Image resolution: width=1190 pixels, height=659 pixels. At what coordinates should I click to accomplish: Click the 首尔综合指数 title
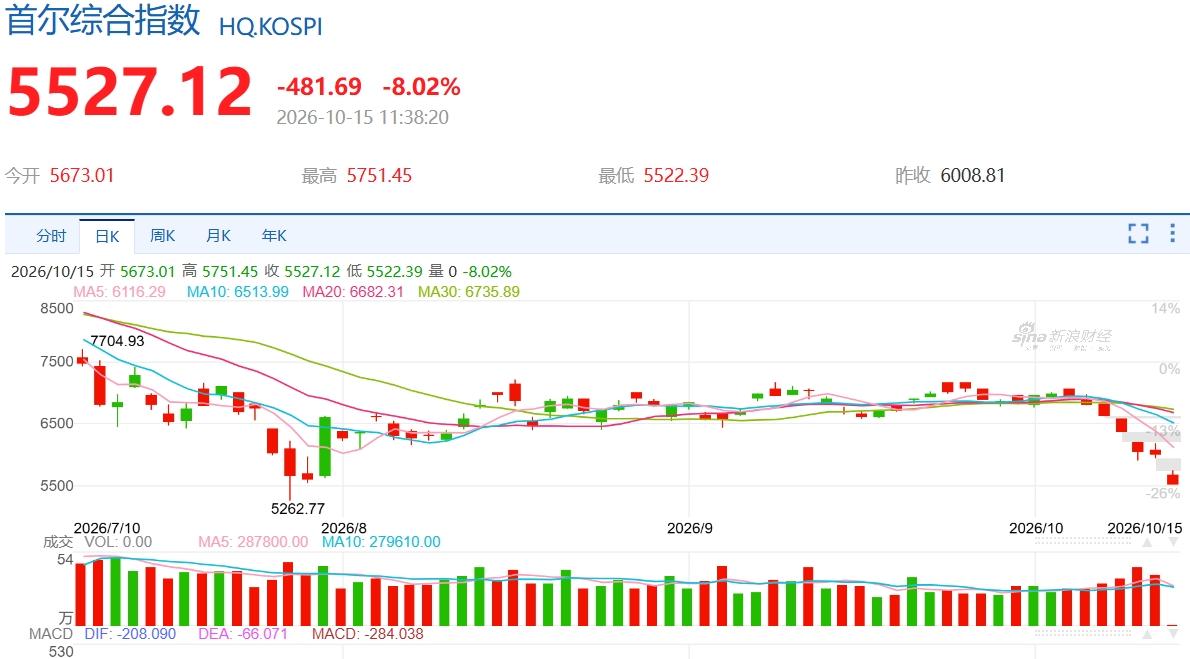(x=103, y=20)
